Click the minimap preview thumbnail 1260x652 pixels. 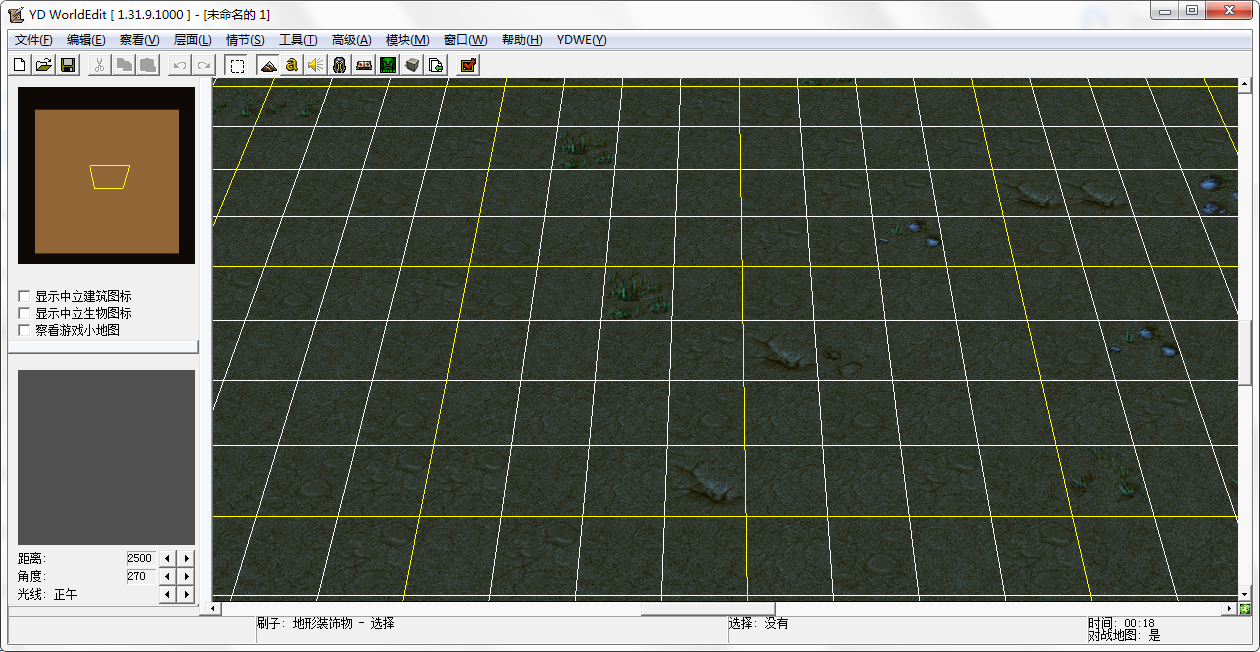(x=107, y=176)
